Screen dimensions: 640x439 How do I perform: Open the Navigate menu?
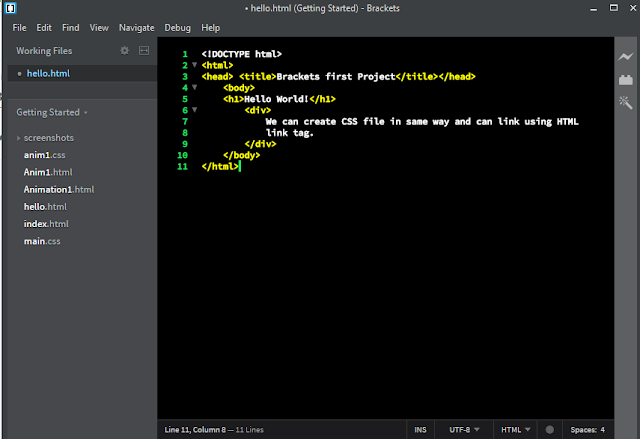tap(137, 28)
